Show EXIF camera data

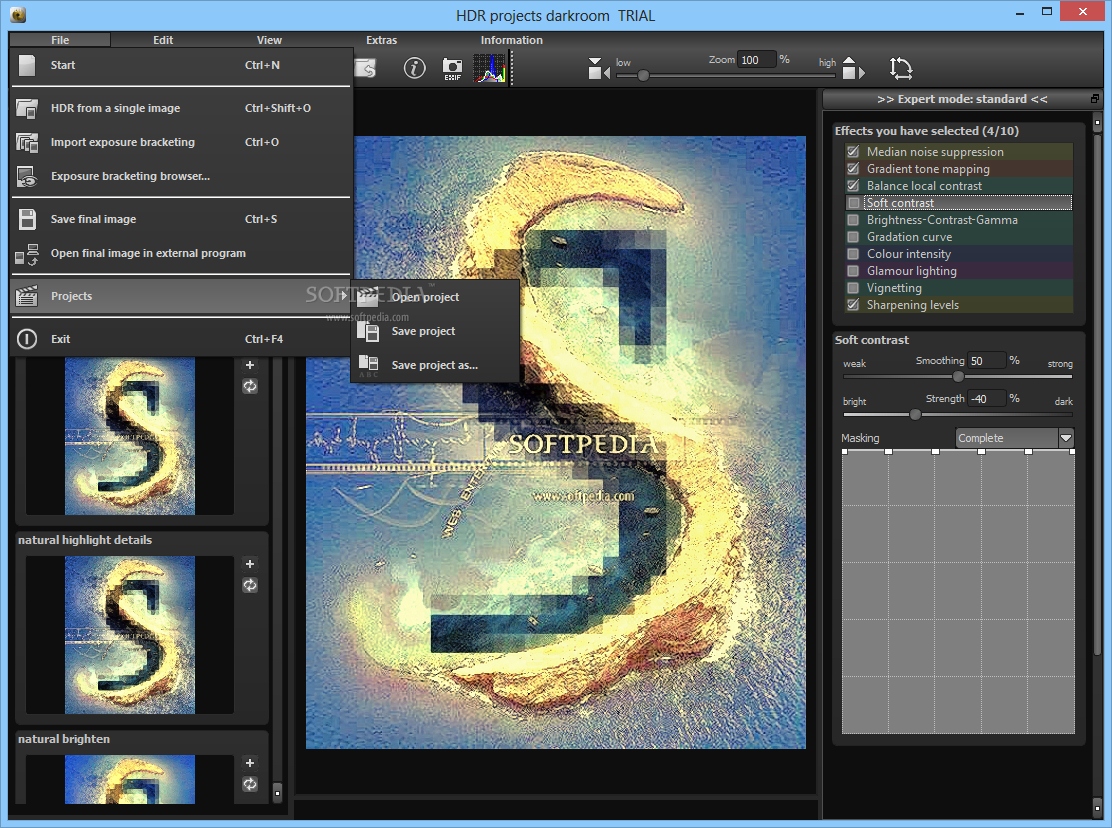tap(452, 69)
